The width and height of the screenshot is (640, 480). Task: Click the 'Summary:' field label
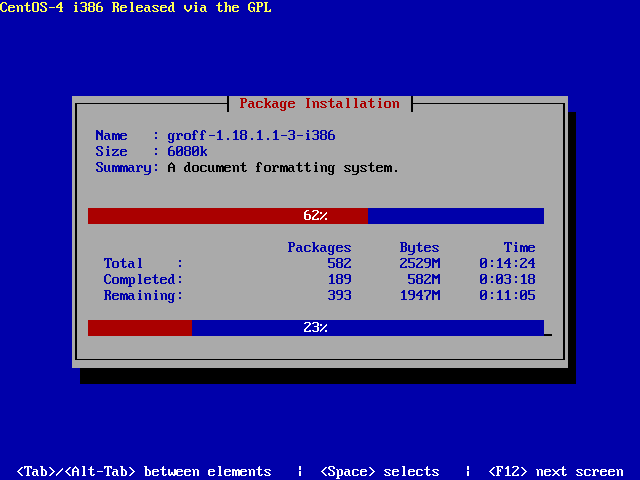coord(127,168)
